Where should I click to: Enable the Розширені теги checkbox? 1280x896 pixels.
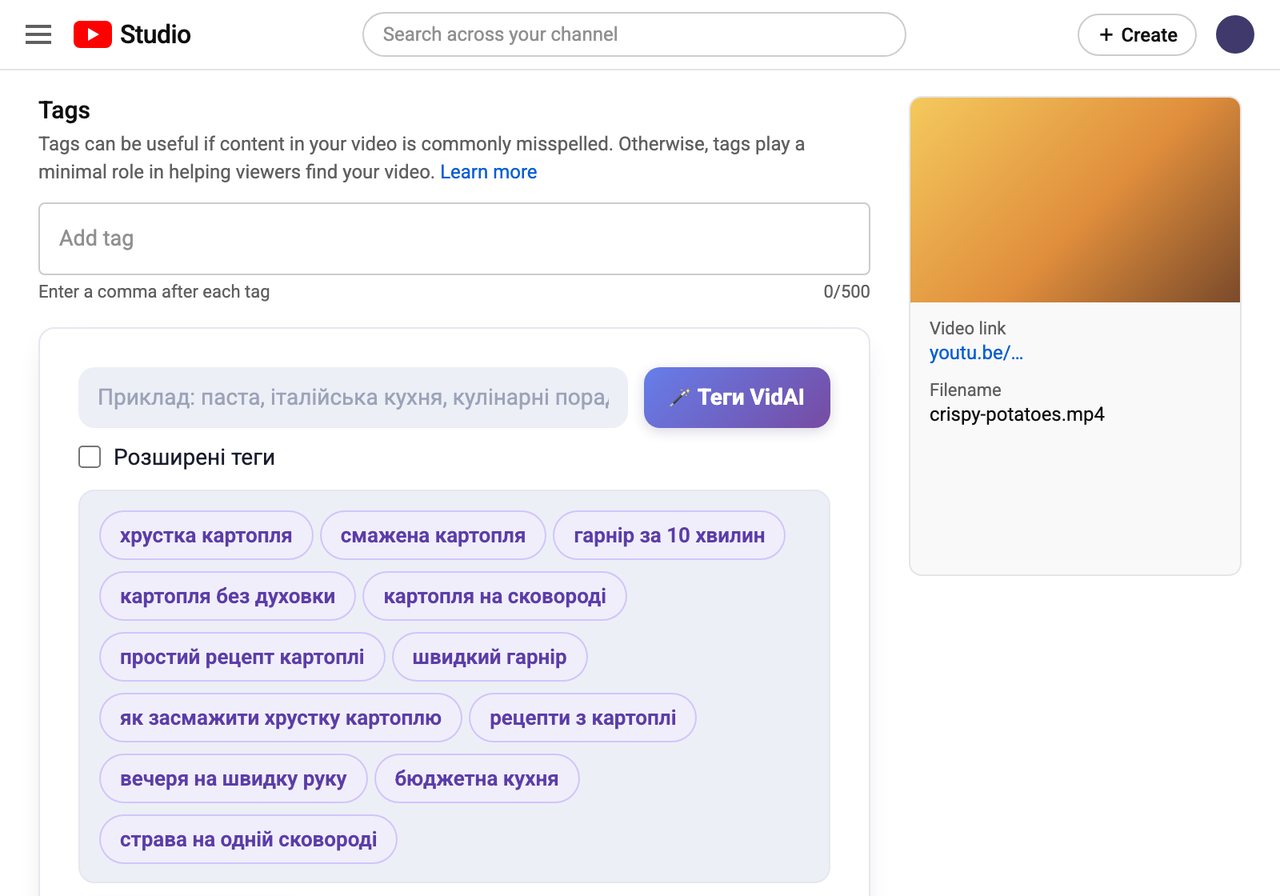pyautogui.click(x=90, y=457)
